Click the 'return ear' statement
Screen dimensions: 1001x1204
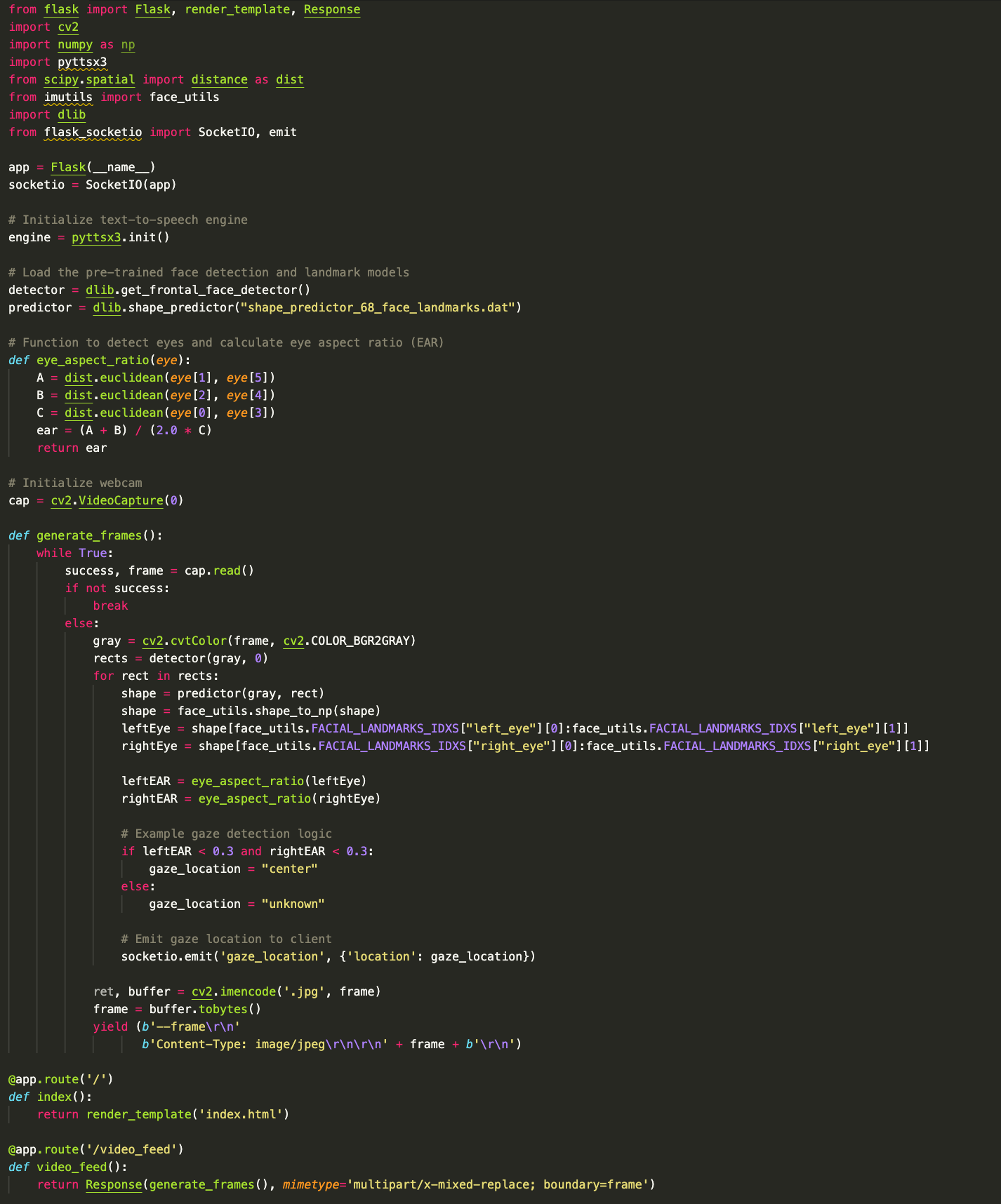click(x=72, y=448)
